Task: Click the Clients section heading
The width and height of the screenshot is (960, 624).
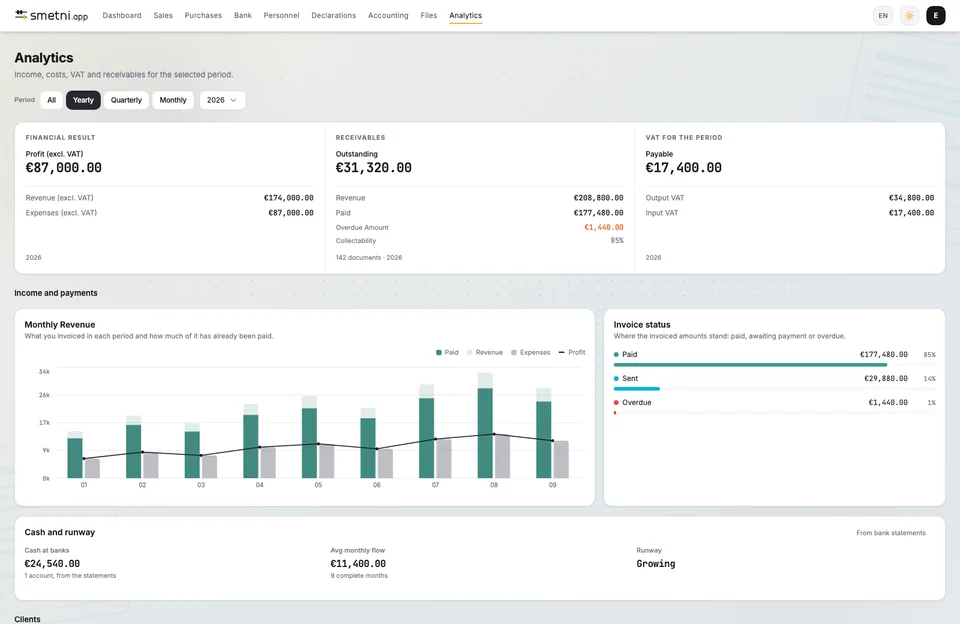Action: click(28, 619)
